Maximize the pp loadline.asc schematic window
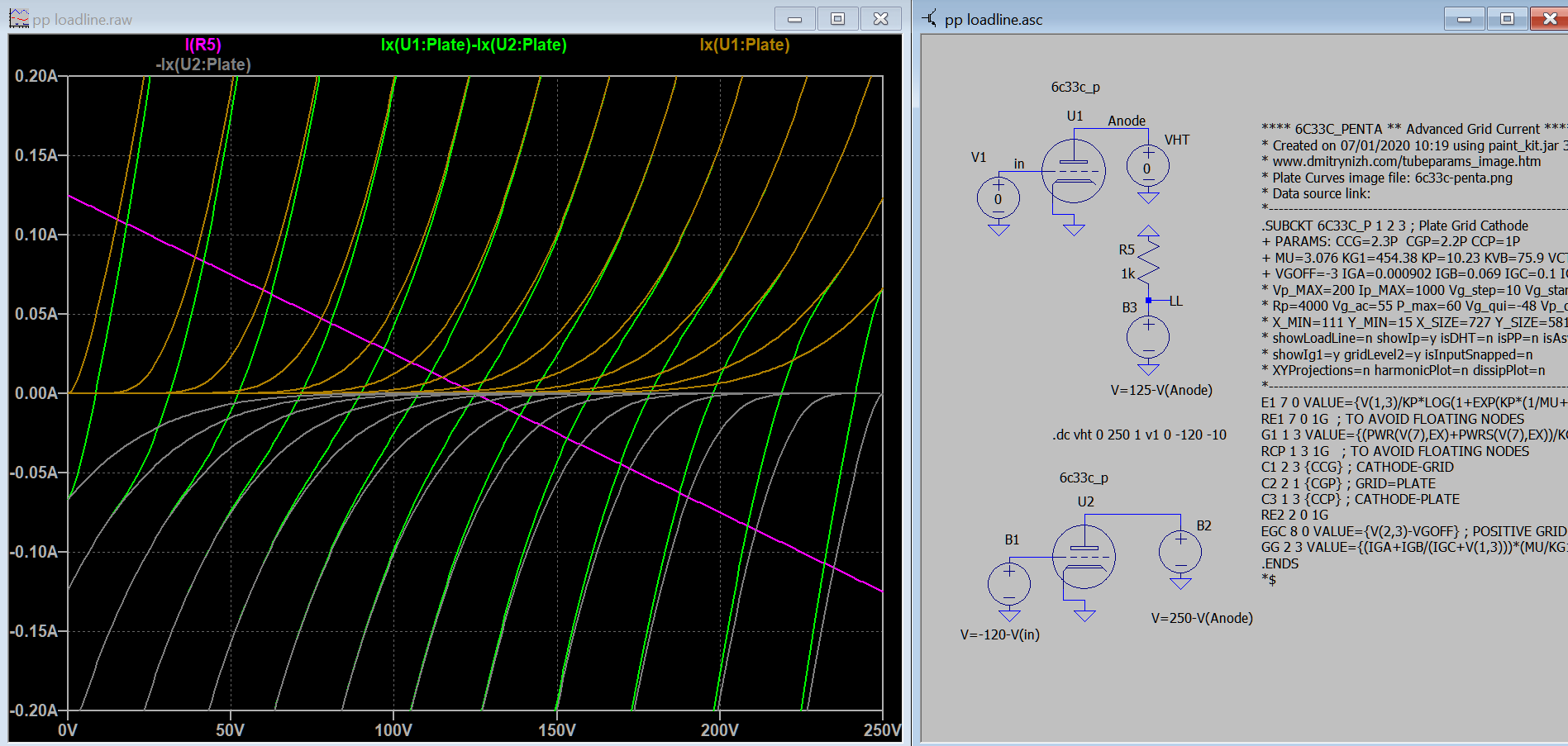The width and height of the screenshot is (1568, 746). [1507, 18]
